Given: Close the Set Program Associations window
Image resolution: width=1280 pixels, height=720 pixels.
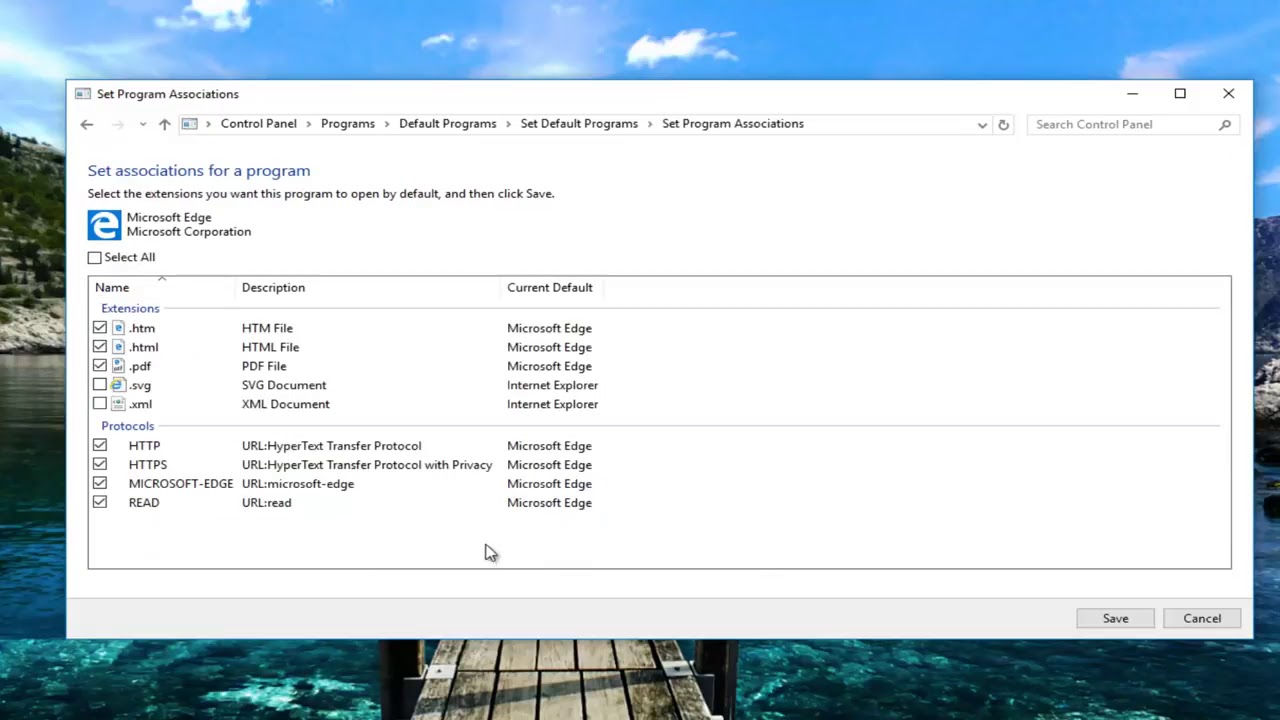Looking at the screenshot, I should point(1228,94).
